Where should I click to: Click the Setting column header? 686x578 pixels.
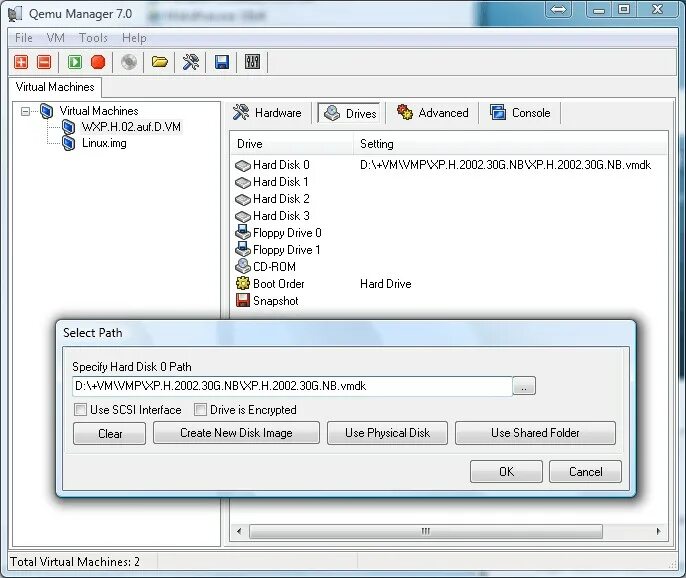click(511, 144)
